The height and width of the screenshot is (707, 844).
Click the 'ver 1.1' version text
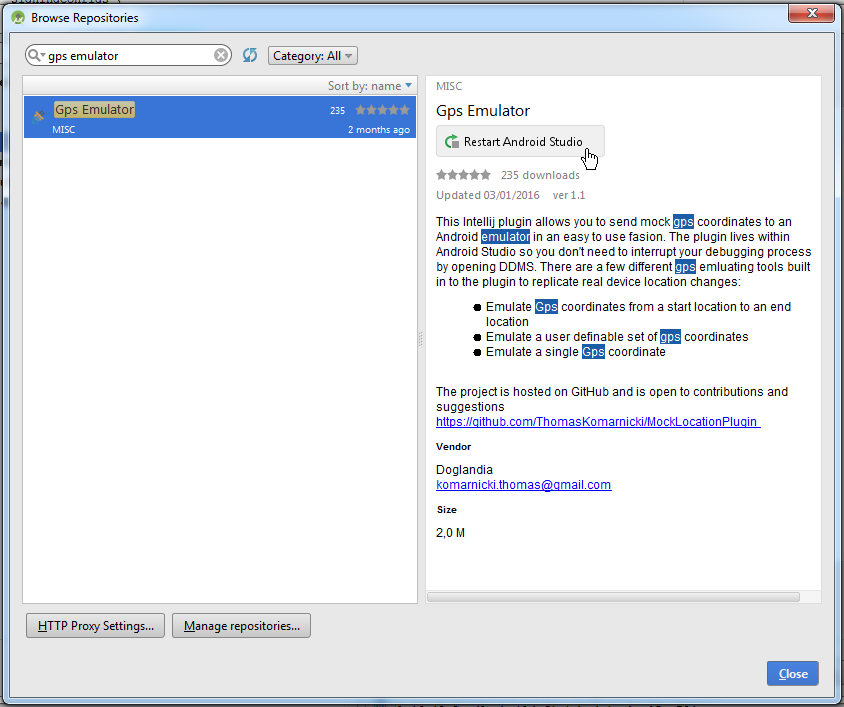tap(568, 195)
